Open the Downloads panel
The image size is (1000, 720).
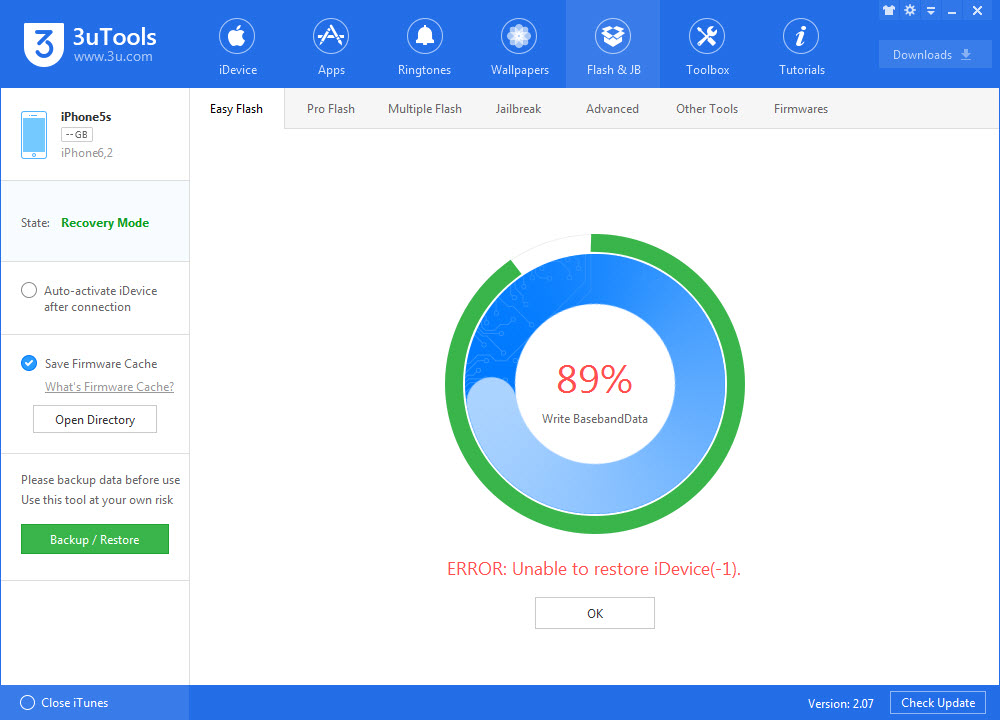[934, 55]
